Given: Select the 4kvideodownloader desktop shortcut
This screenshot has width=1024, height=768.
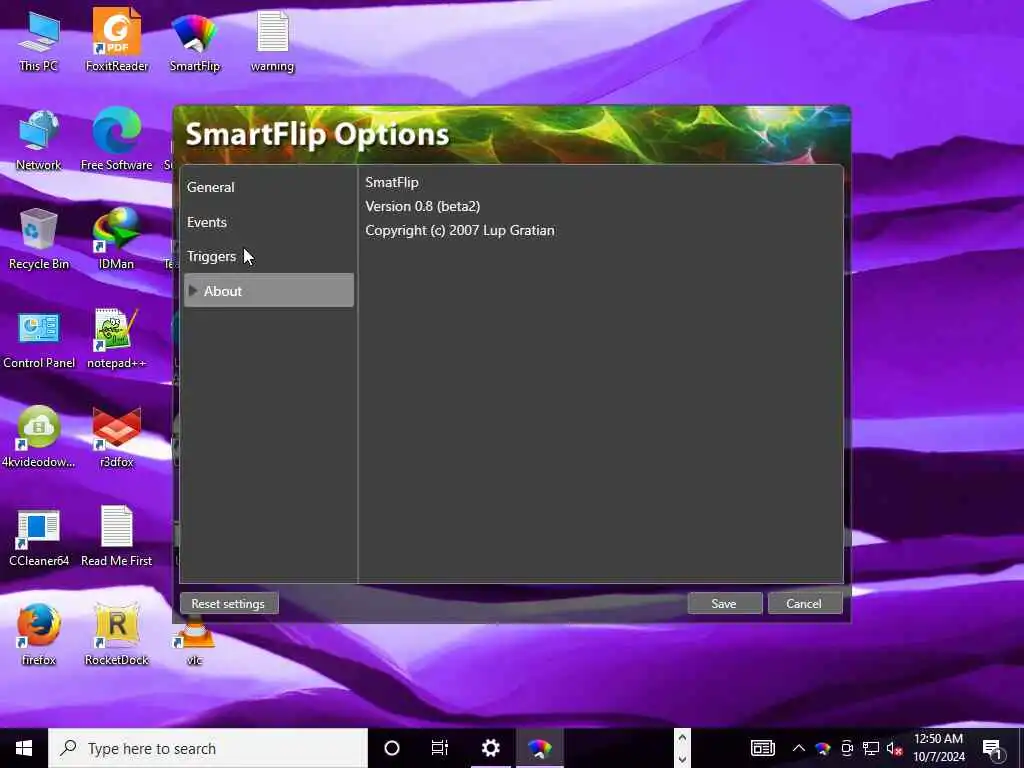Looking at the screenshot, I should tap(39, 438).
